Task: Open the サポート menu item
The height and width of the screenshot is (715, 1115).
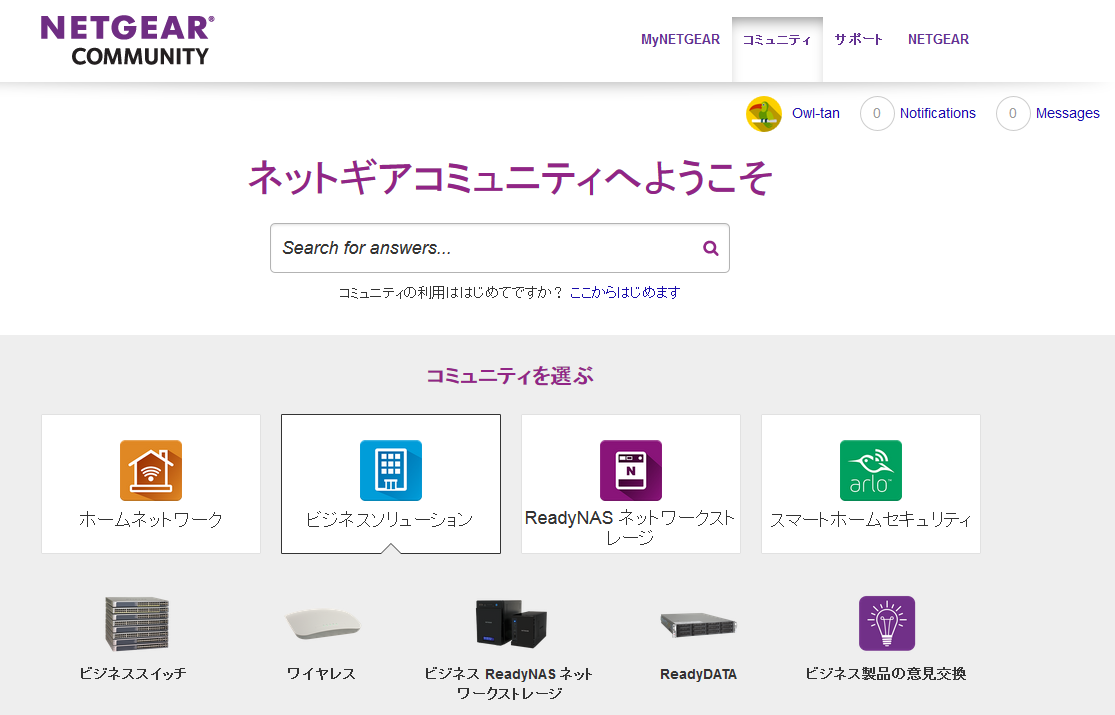Action: click(859, 40)
